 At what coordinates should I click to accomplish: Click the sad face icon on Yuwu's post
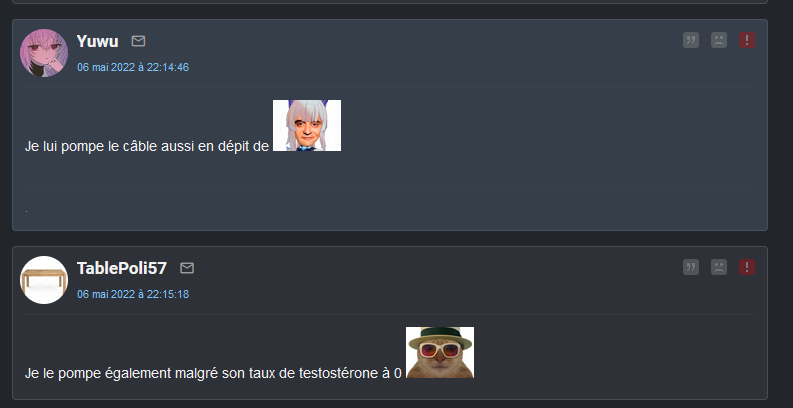[719, 40]
